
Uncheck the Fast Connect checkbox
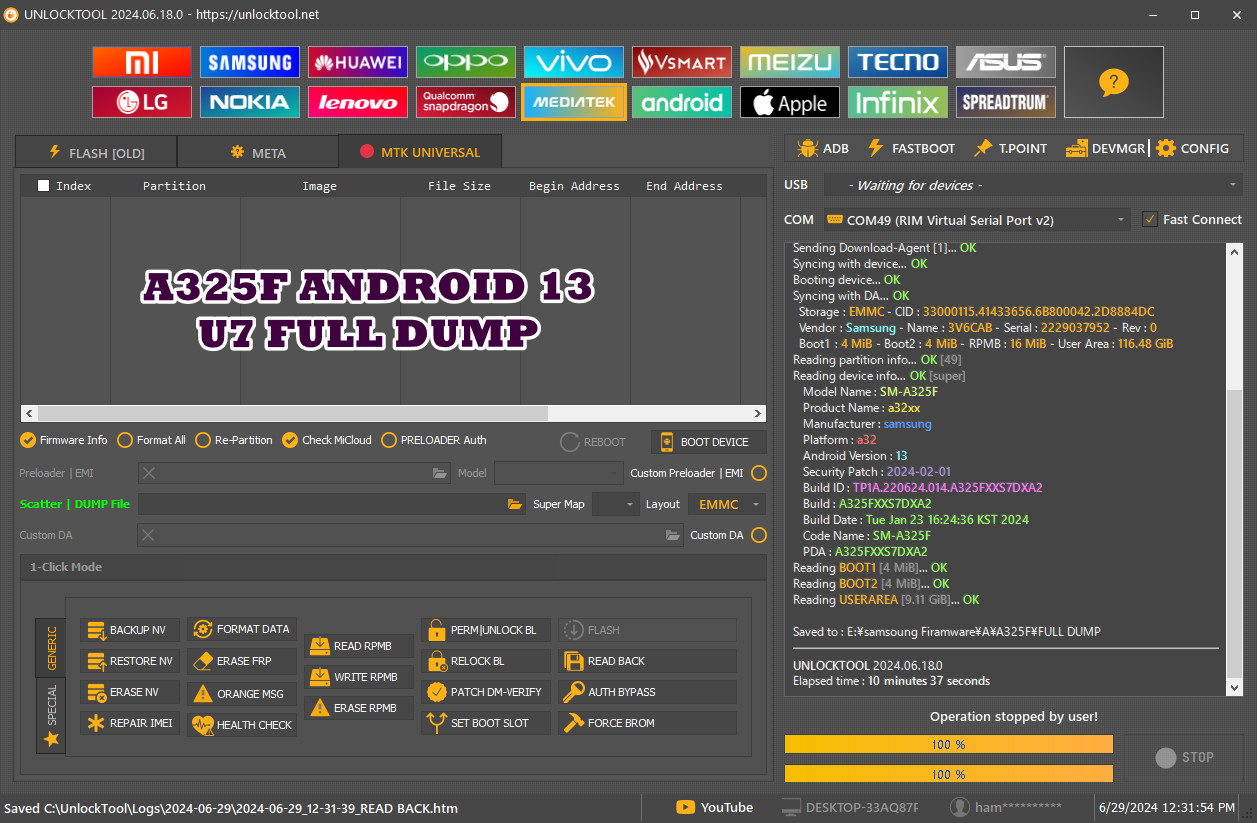pyautogui.click(x=1150, y=219)
